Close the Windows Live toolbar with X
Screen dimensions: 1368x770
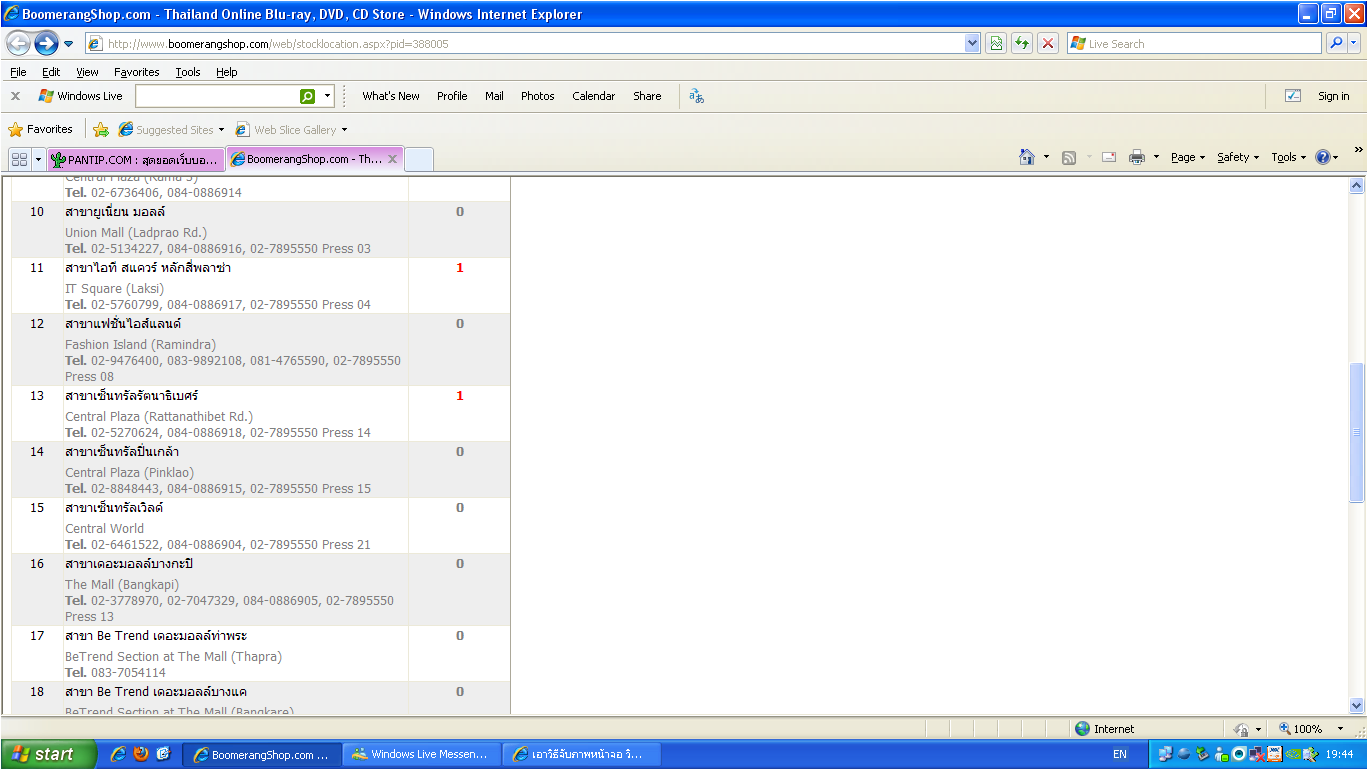tap(15, 96)
